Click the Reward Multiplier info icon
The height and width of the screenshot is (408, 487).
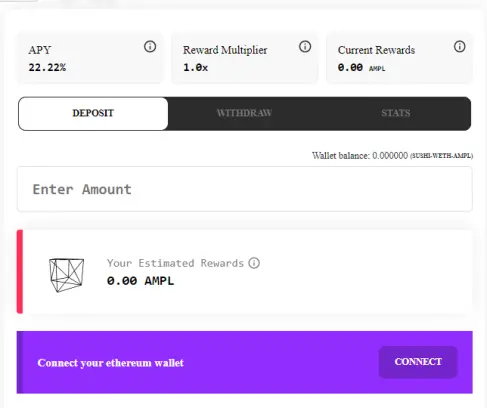305,46
